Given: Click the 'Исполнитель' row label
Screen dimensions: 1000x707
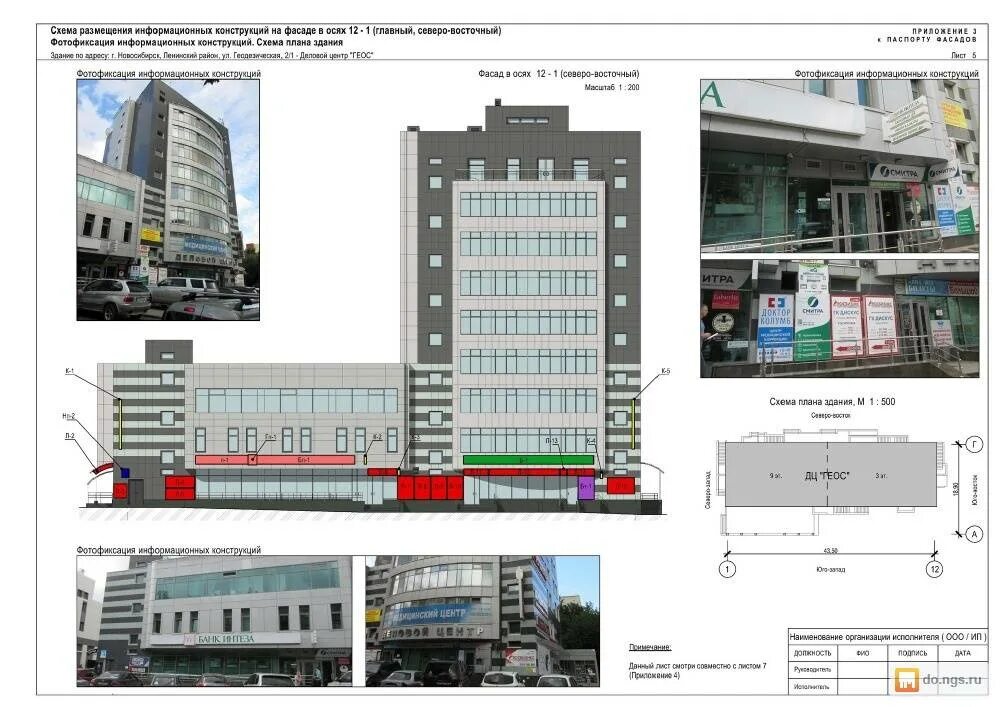Looking at the screenshot, I should pyautogui.click(x=812, y=687).
